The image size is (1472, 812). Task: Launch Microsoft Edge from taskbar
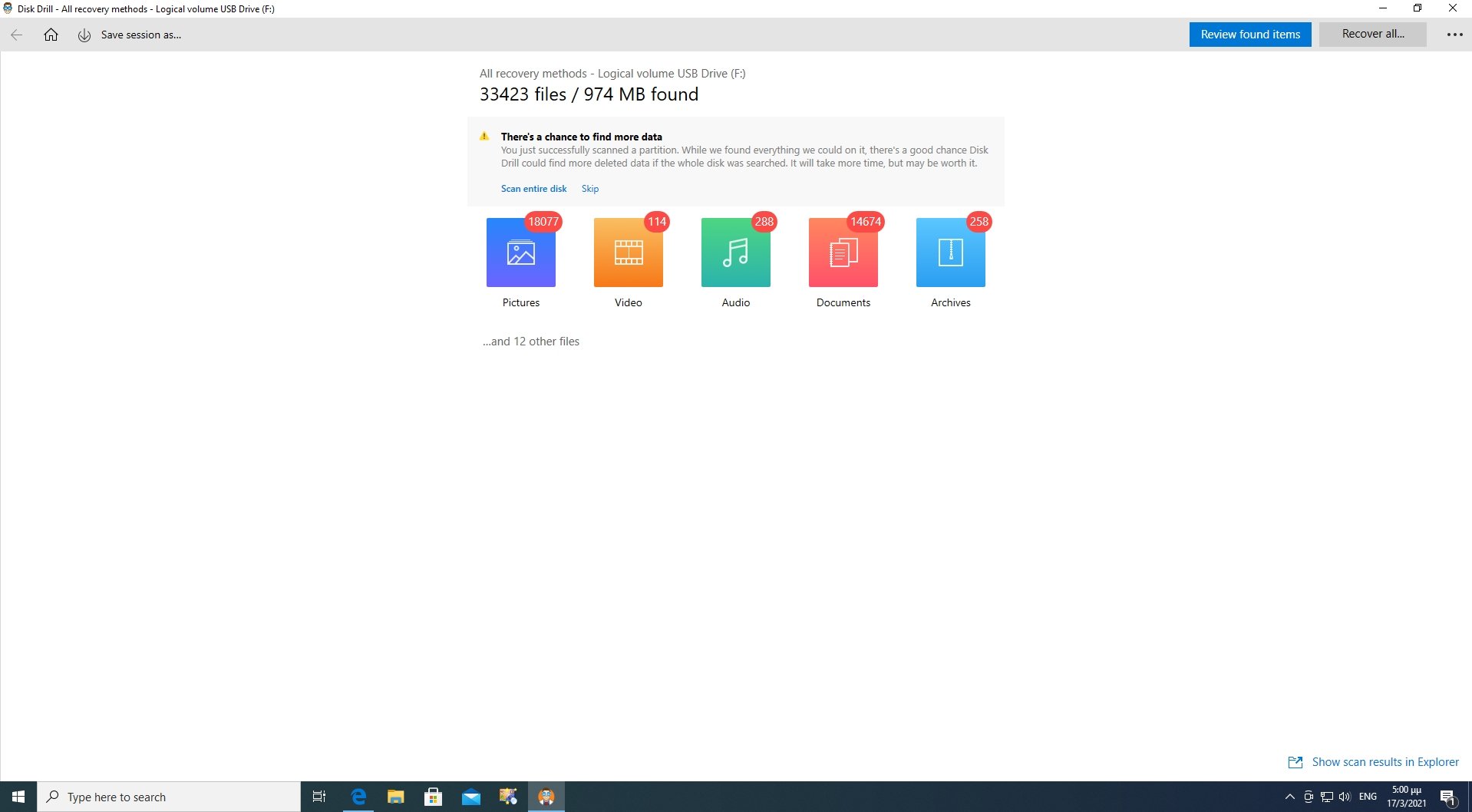pos(358,797)
